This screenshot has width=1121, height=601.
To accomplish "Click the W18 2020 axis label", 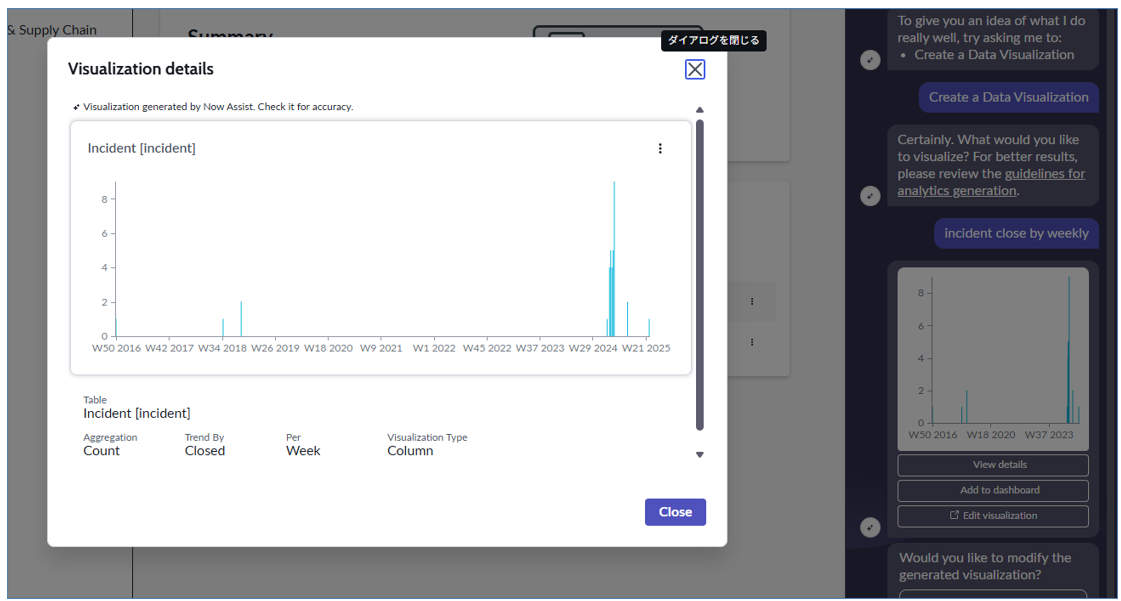I will 328,349.
